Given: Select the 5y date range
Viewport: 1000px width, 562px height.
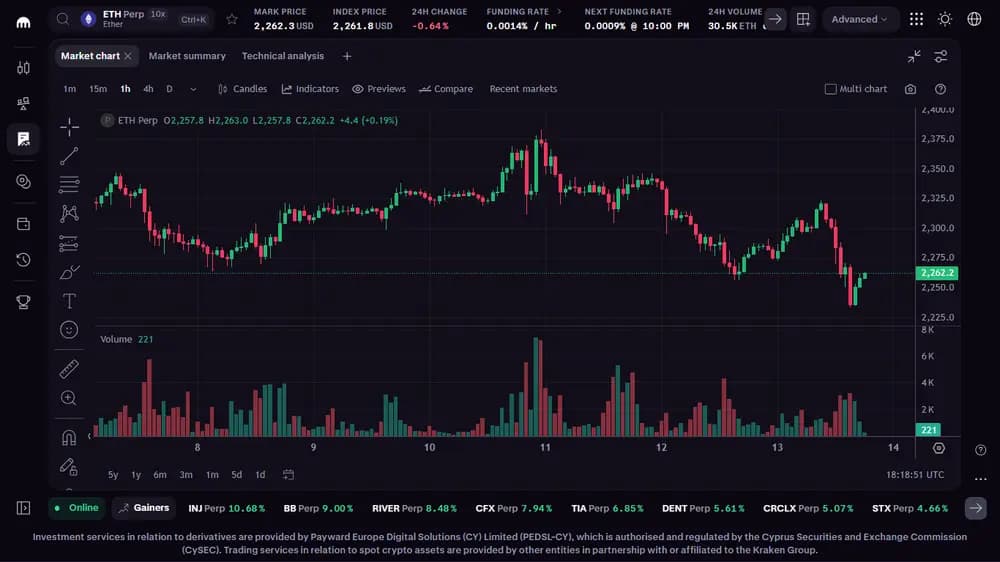Looking at the screenshot, I should [x=113, y=475].
